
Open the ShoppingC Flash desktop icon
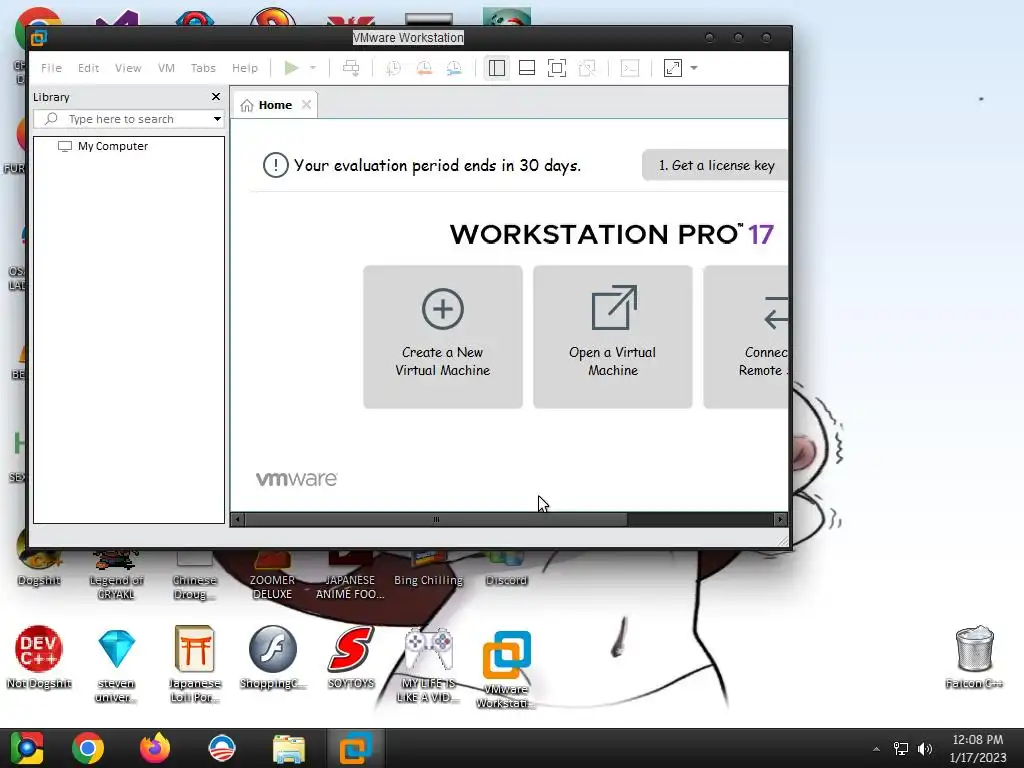click(x=273, y=658)
